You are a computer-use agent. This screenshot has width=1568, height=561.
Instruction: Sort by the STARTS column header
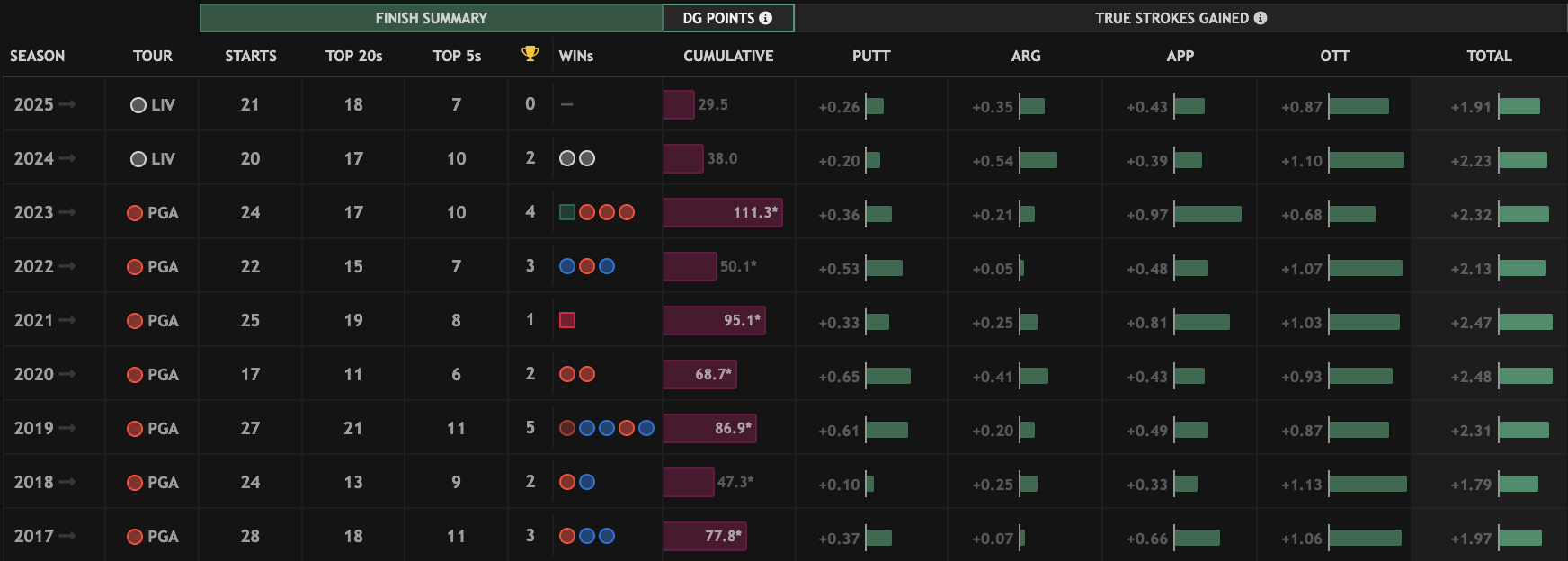click(x=251, y=56)
